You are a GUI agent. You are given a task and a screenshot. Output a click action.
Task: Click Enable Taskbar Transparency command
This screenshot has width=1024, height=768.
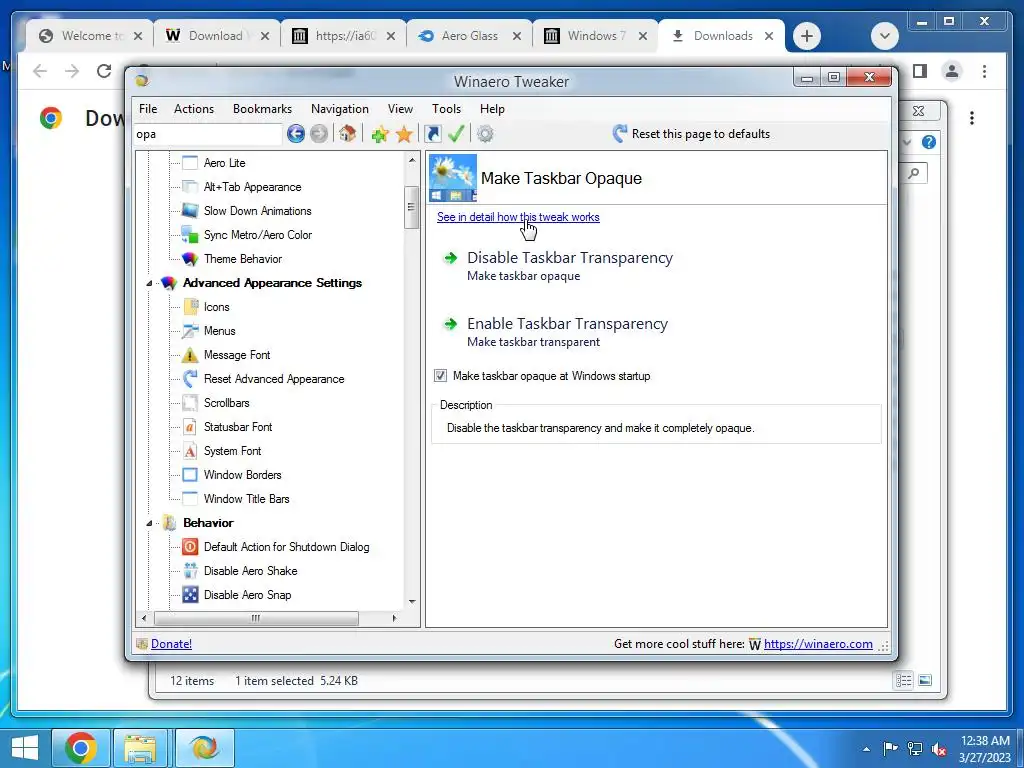coord(568,324)
